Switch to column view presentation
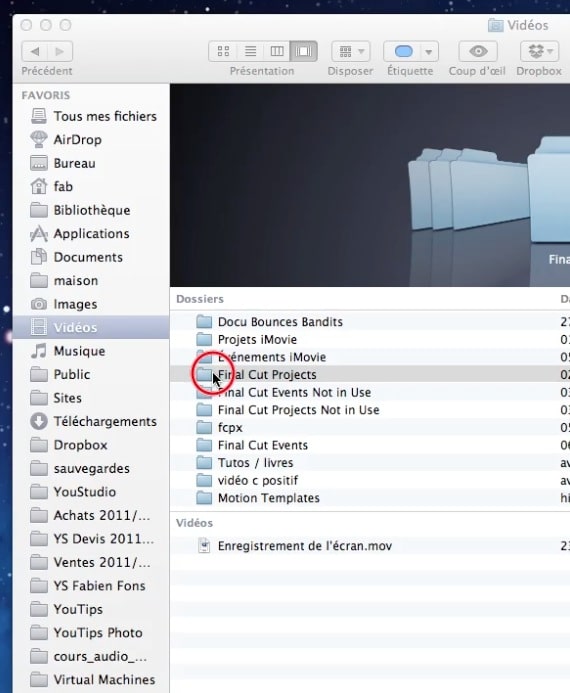 277,51
